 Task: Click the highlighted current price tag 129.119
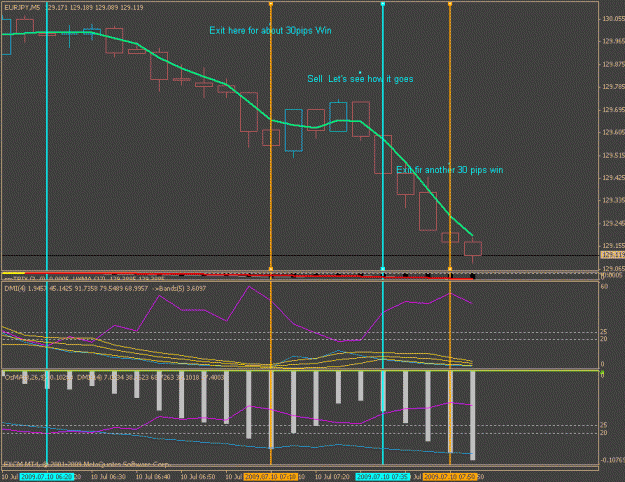click(x=613, y=255)
